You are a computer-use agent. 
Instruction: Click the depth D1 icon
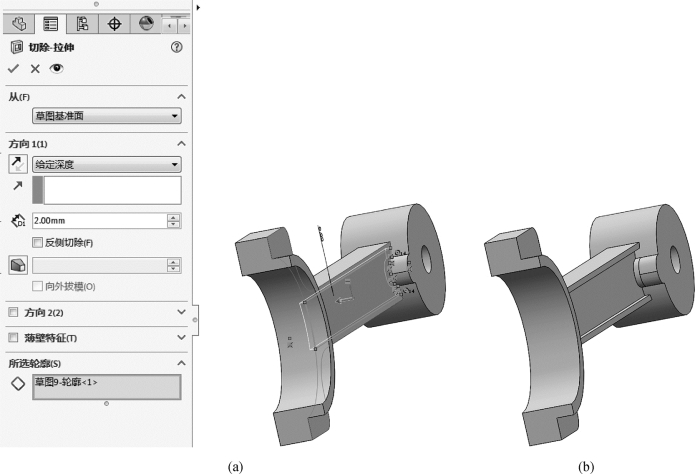point(18,220)
